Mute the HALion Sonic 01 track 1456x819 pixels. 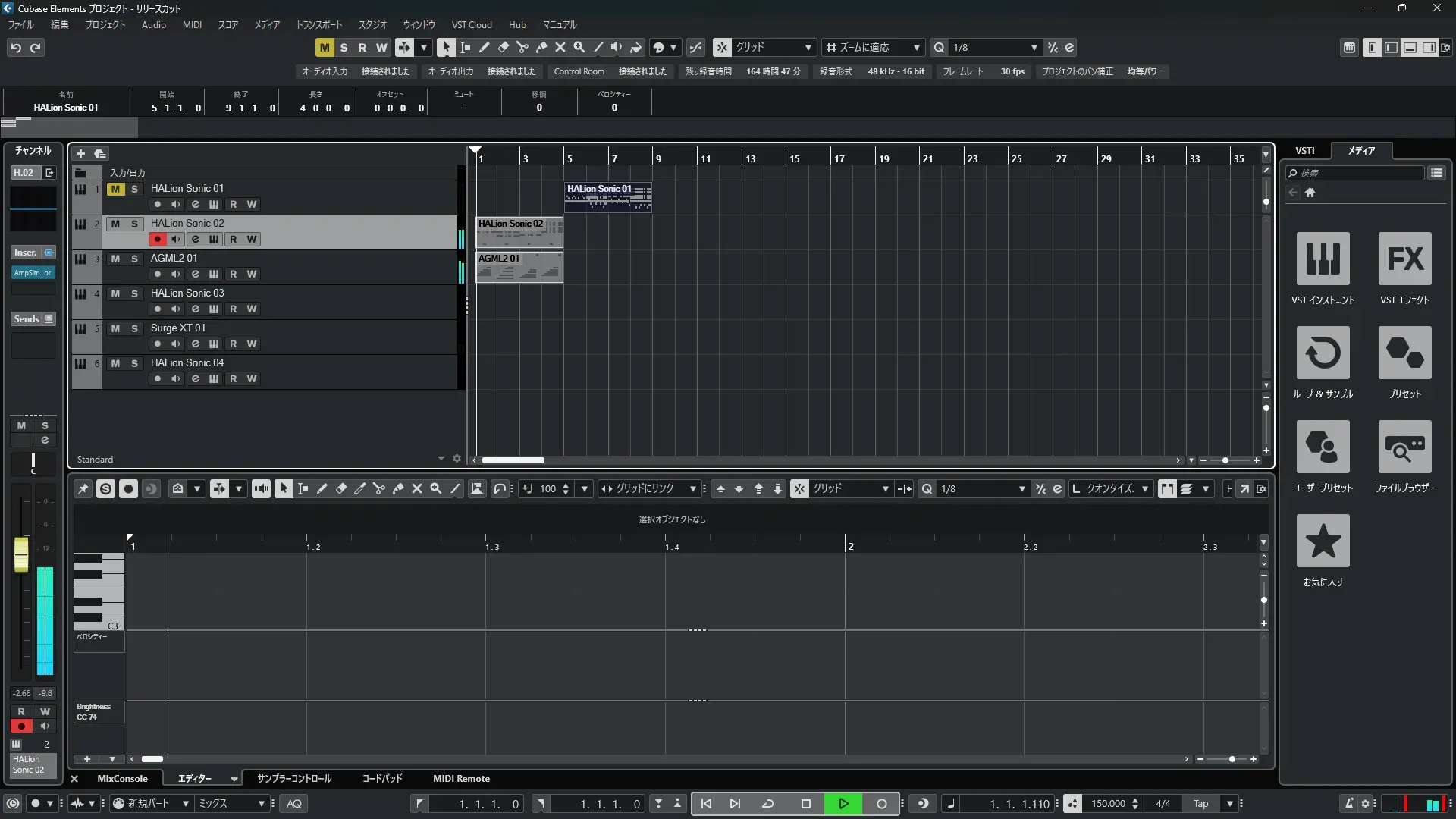(115, 189)
